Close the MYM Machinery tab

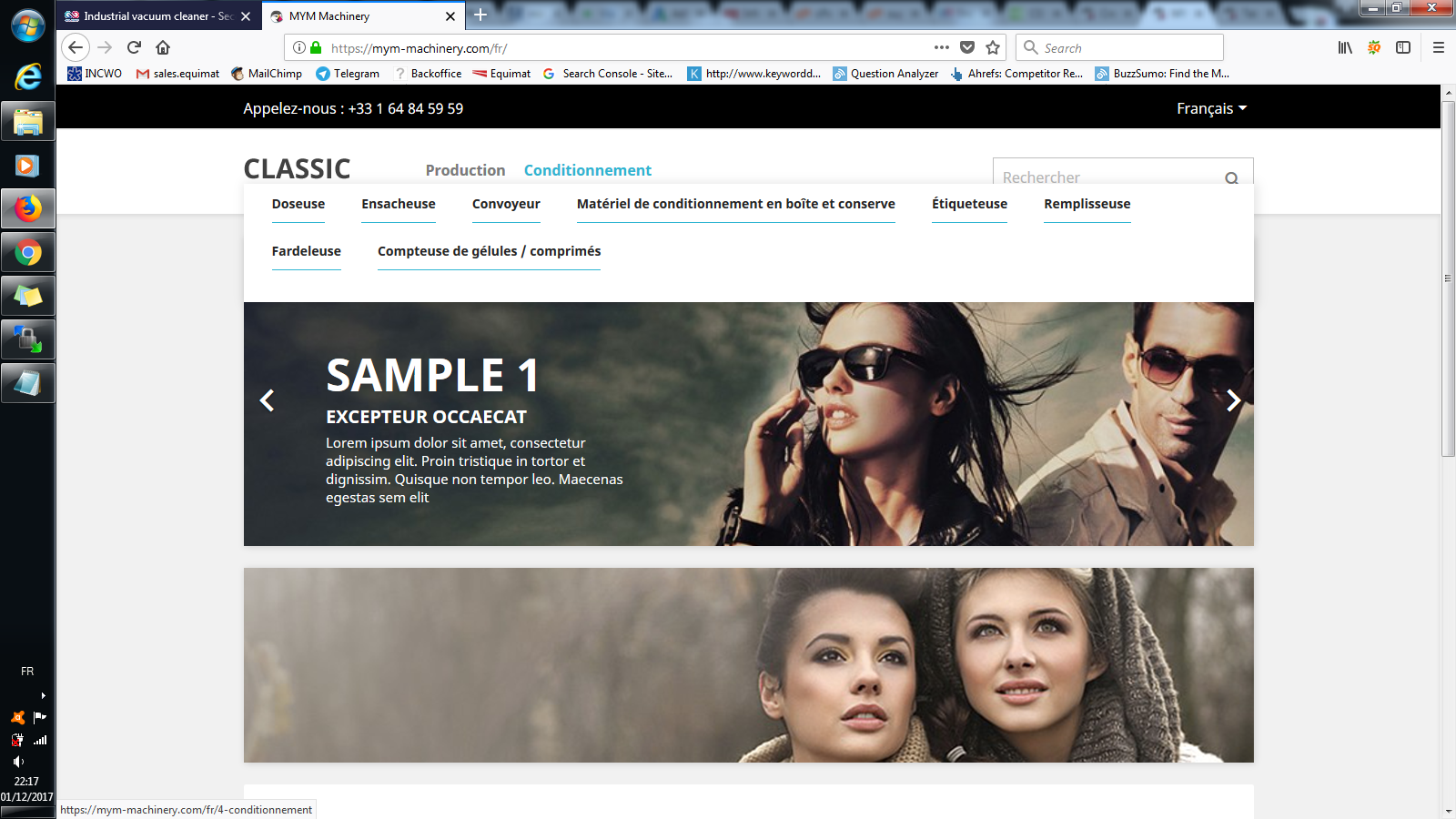(x=450, y=16)
